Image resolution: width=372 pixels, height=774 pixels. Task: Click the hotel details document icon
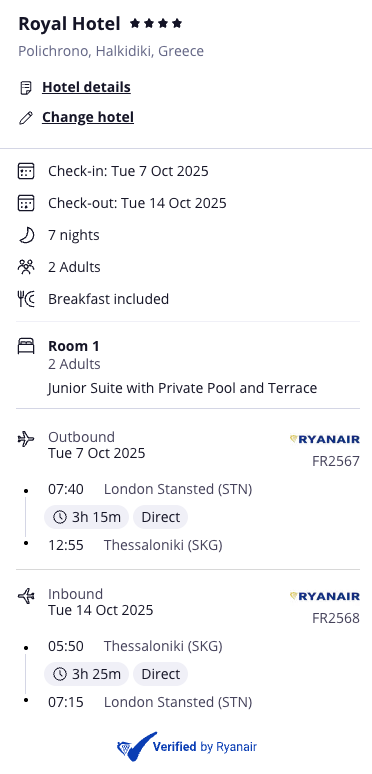(x=26, y=88)
